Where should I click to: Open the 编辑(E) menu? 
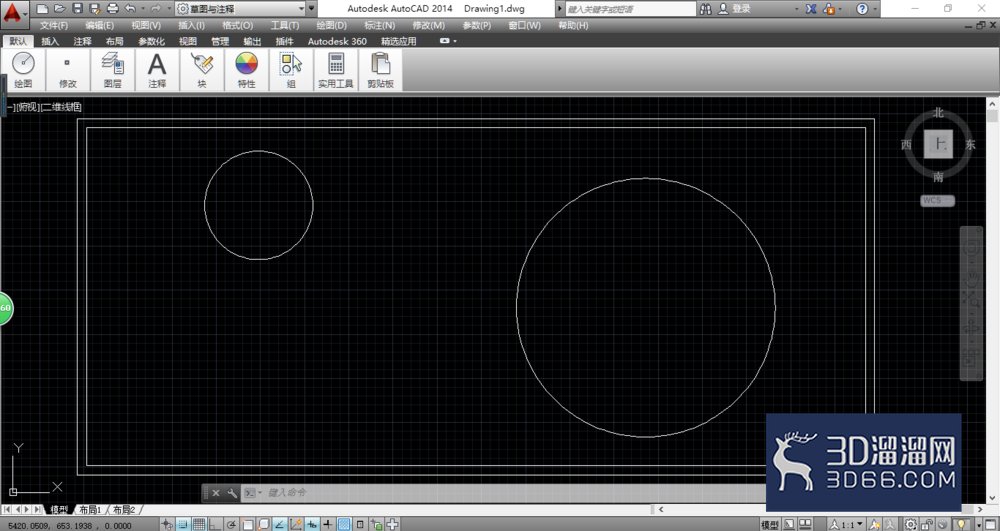click(x=99, y=25)
